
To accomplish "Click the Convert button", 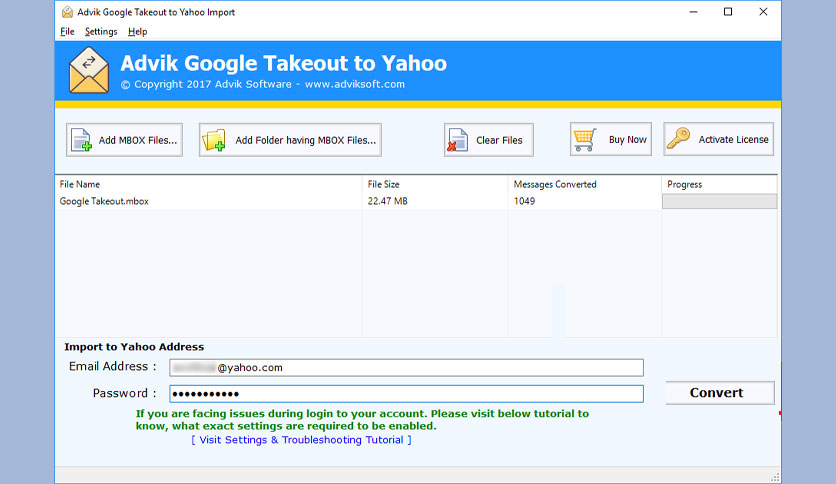I will tap(720, 393).
